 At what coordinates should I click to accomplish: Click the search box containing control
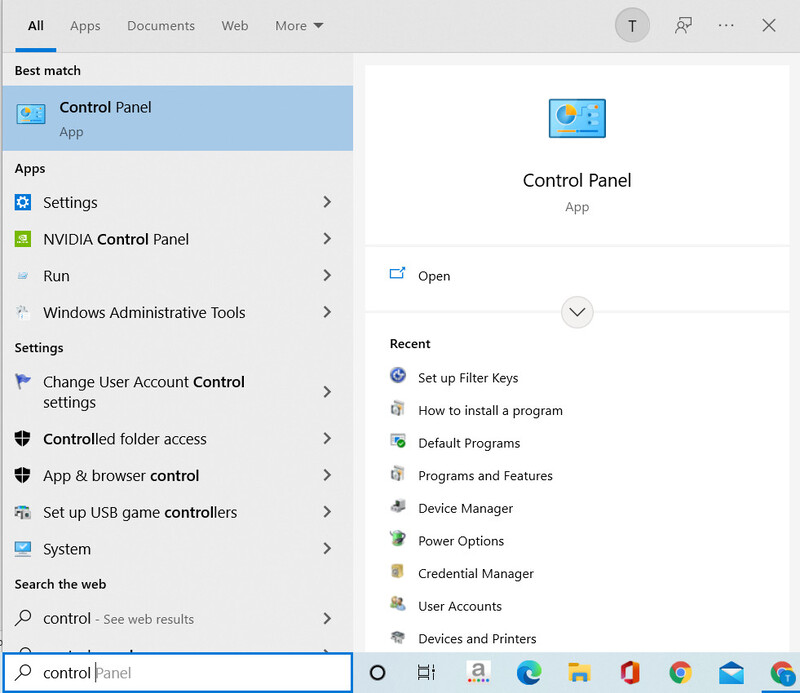(178, 673)
